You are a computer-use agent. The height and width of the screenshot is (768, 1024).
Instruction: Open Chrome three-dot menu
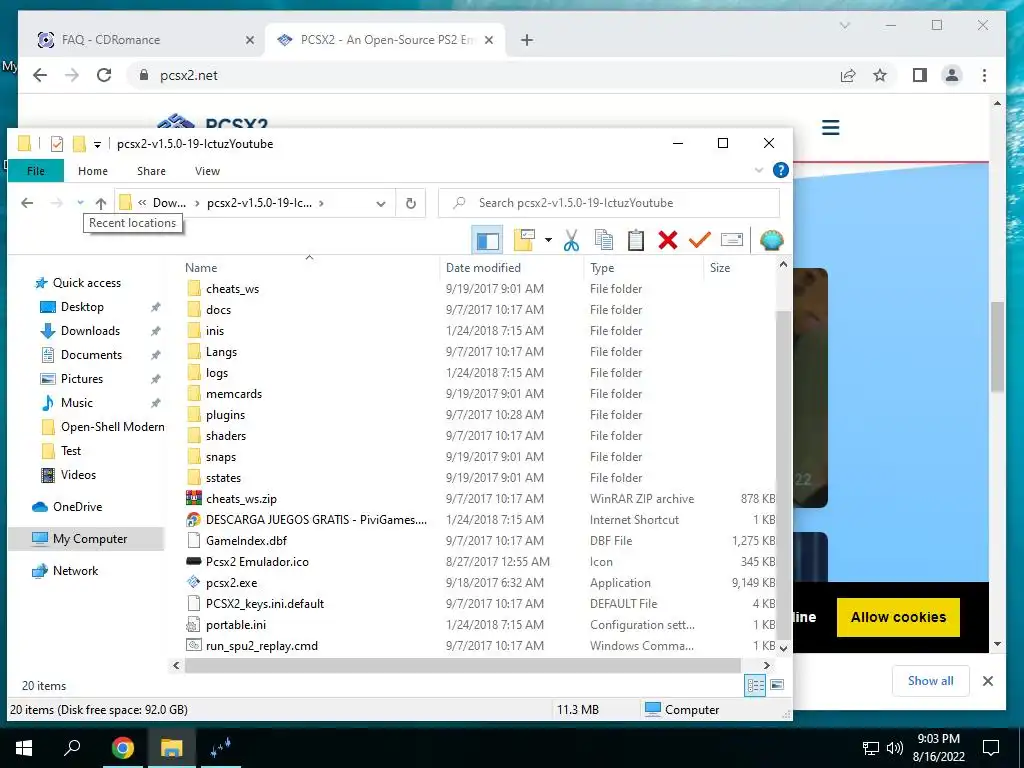point(984,76)
